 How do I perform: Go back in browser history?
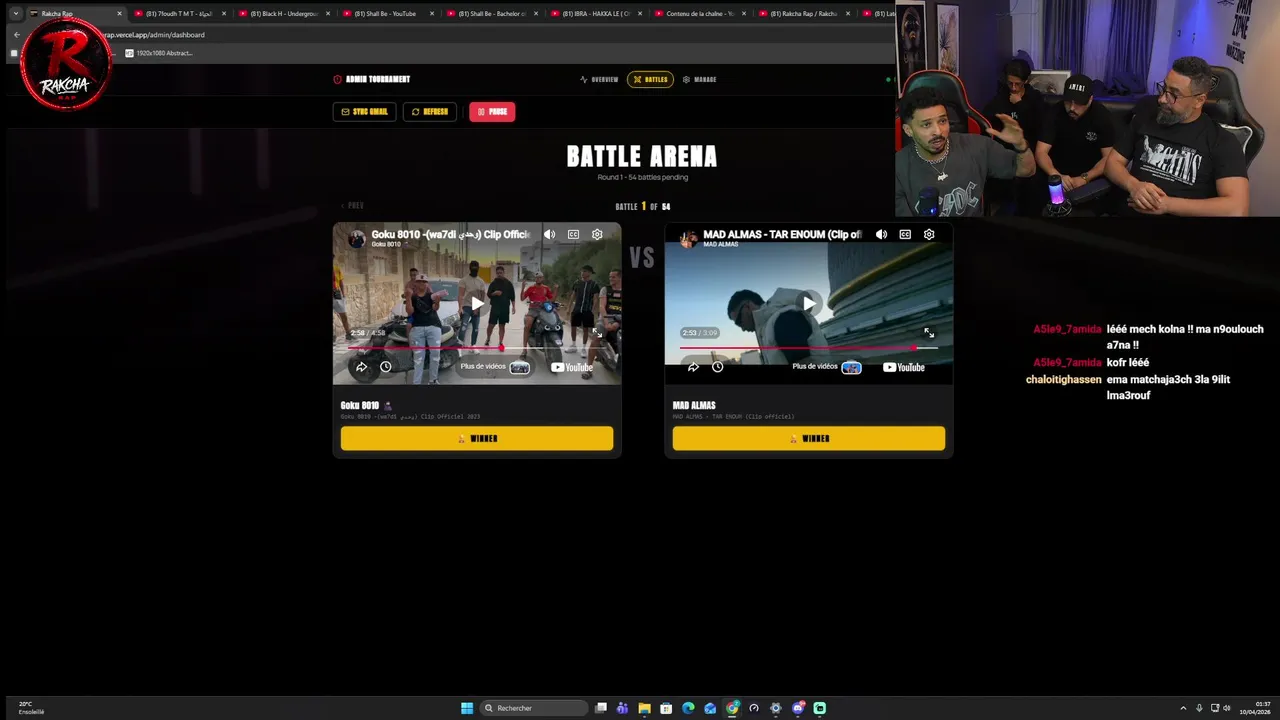tap(16, 34)
